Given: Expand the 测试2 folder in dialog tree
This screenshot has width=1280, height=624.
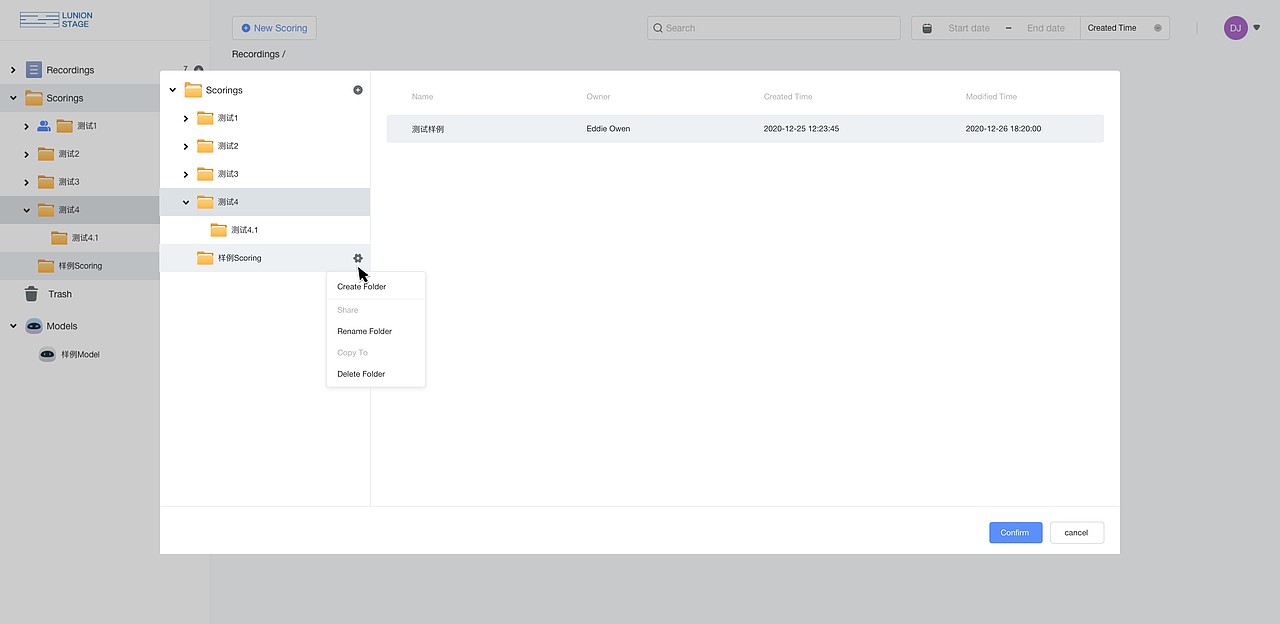Looking at the screenshot, I should [185, 146].
